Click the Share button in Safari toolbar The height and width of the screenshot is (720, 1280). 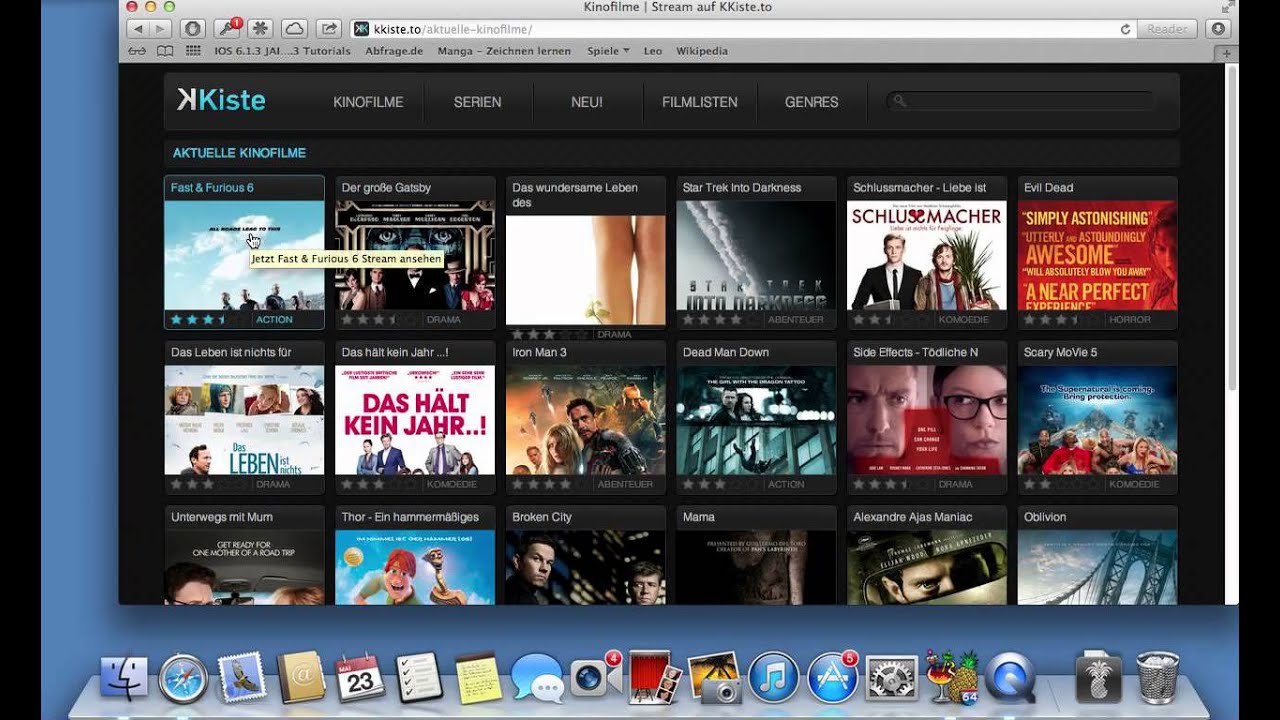(x=328, y=29)
